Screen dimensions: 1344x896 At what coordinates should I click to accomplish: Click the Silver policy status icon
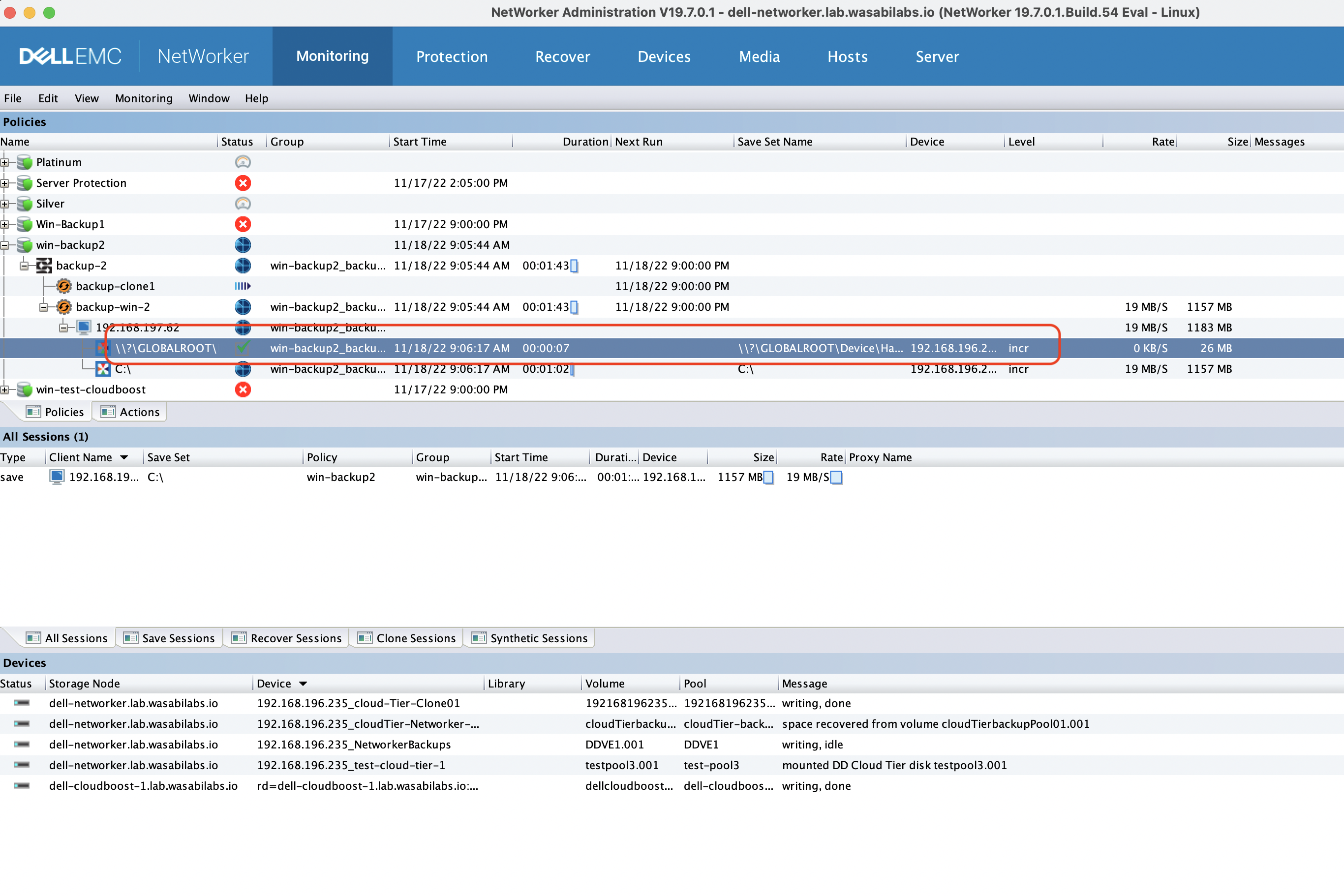tap(243, 204)
